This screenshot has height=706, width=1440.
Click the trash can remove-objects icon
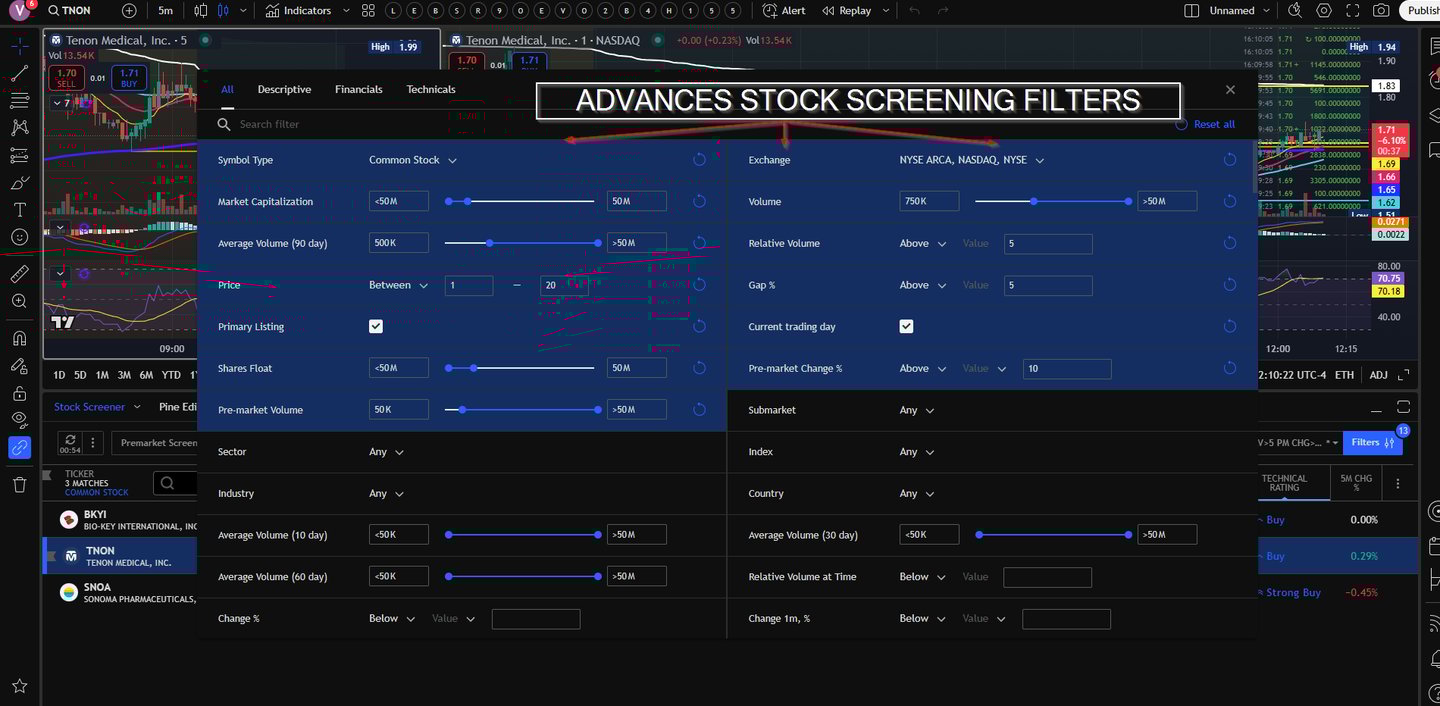(19, 484)
